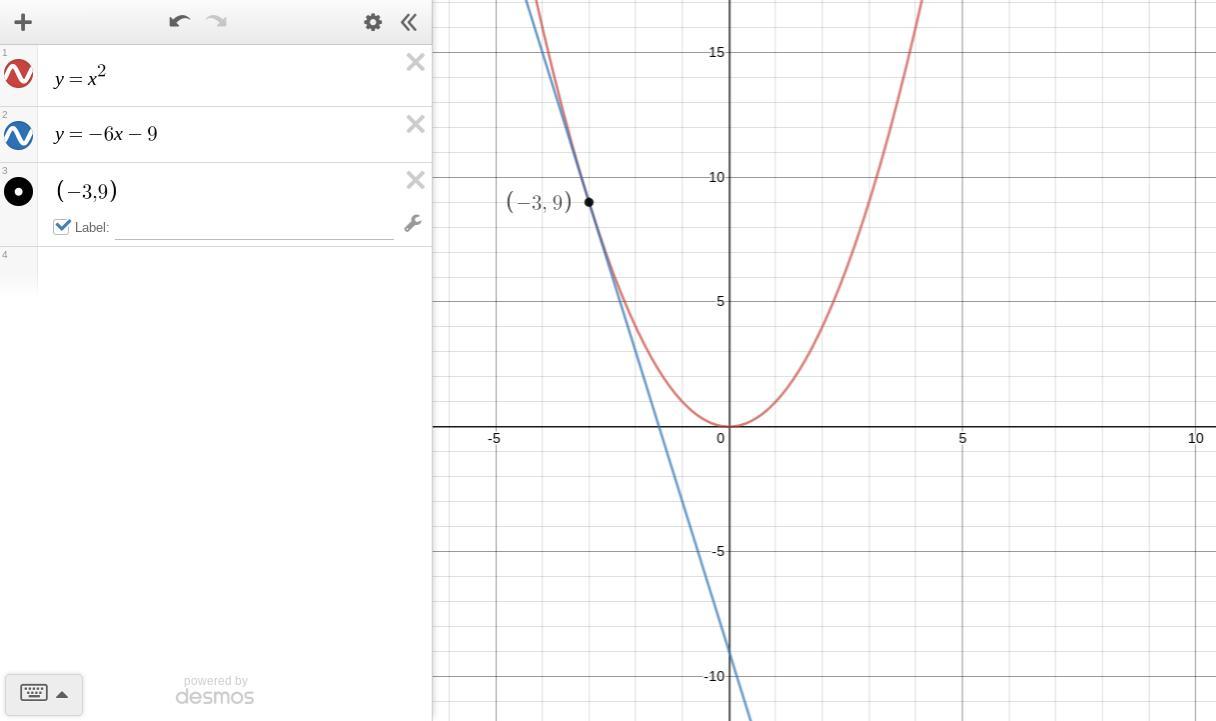Open the on-screen keyboard
The height and width of the screenshot is (721, 1216).
point(34,693)
